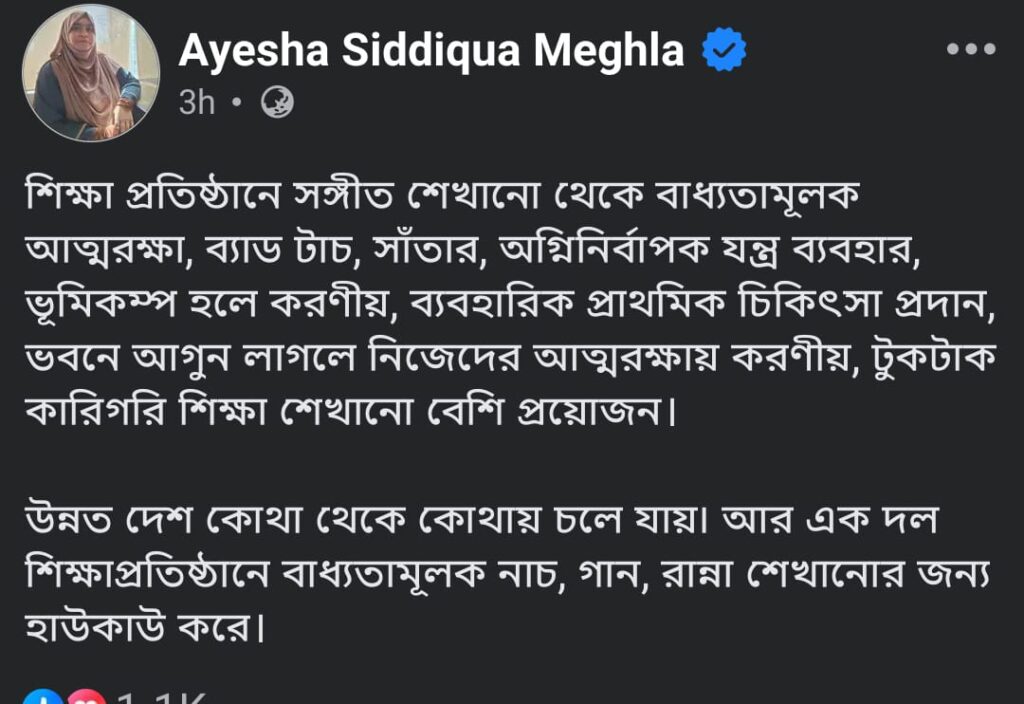Click the dot separator beside 3h
The image size is (1024, 704).
pos(236,102)
